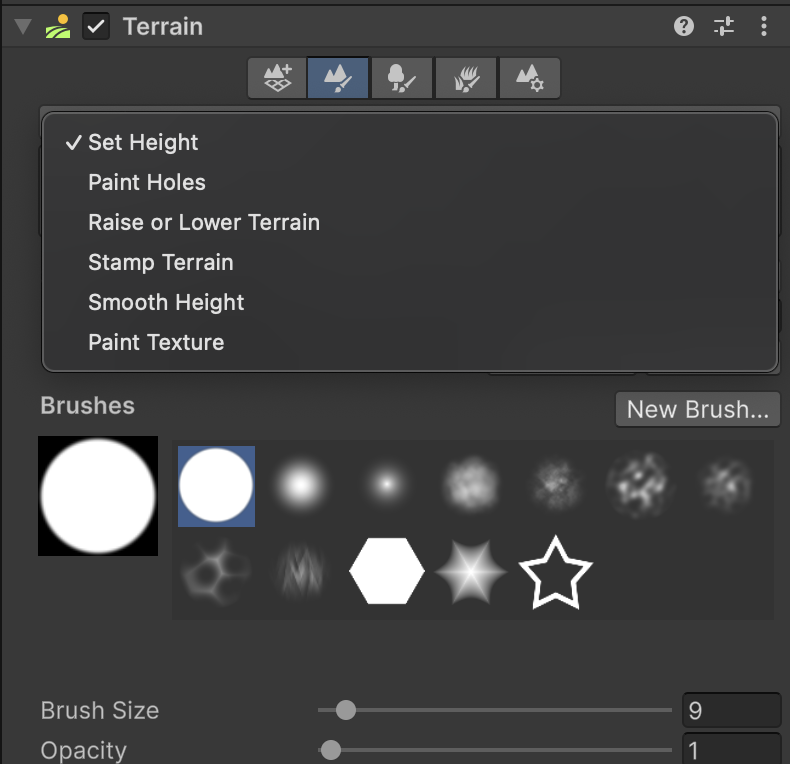Viewport: 790px width, 764px height.
Task: Open the Terrain Settings tab
Action: coord(529,78)
